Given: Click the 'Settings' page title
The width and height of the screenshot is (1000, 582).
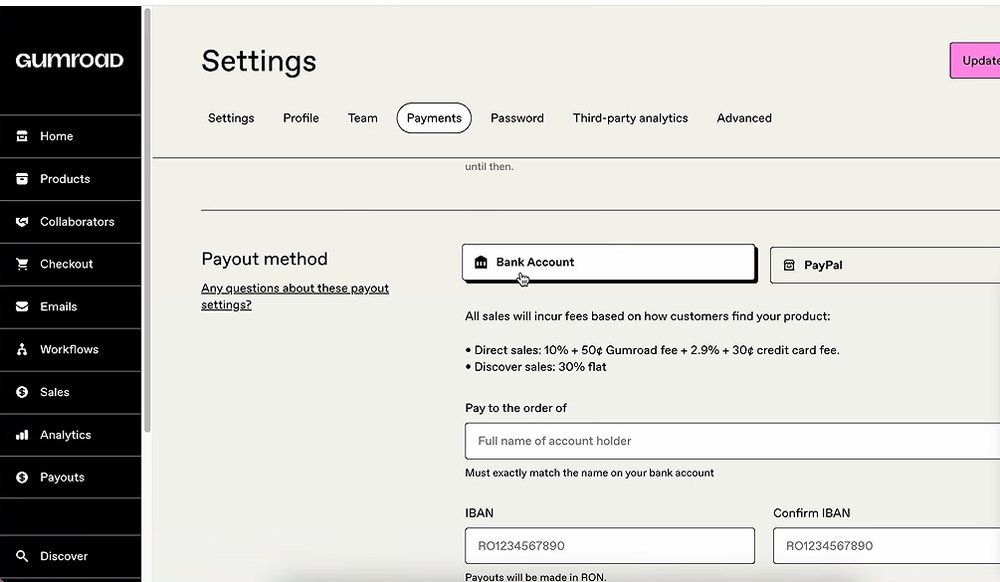Looking at the screenshot, I should [259, 61].
